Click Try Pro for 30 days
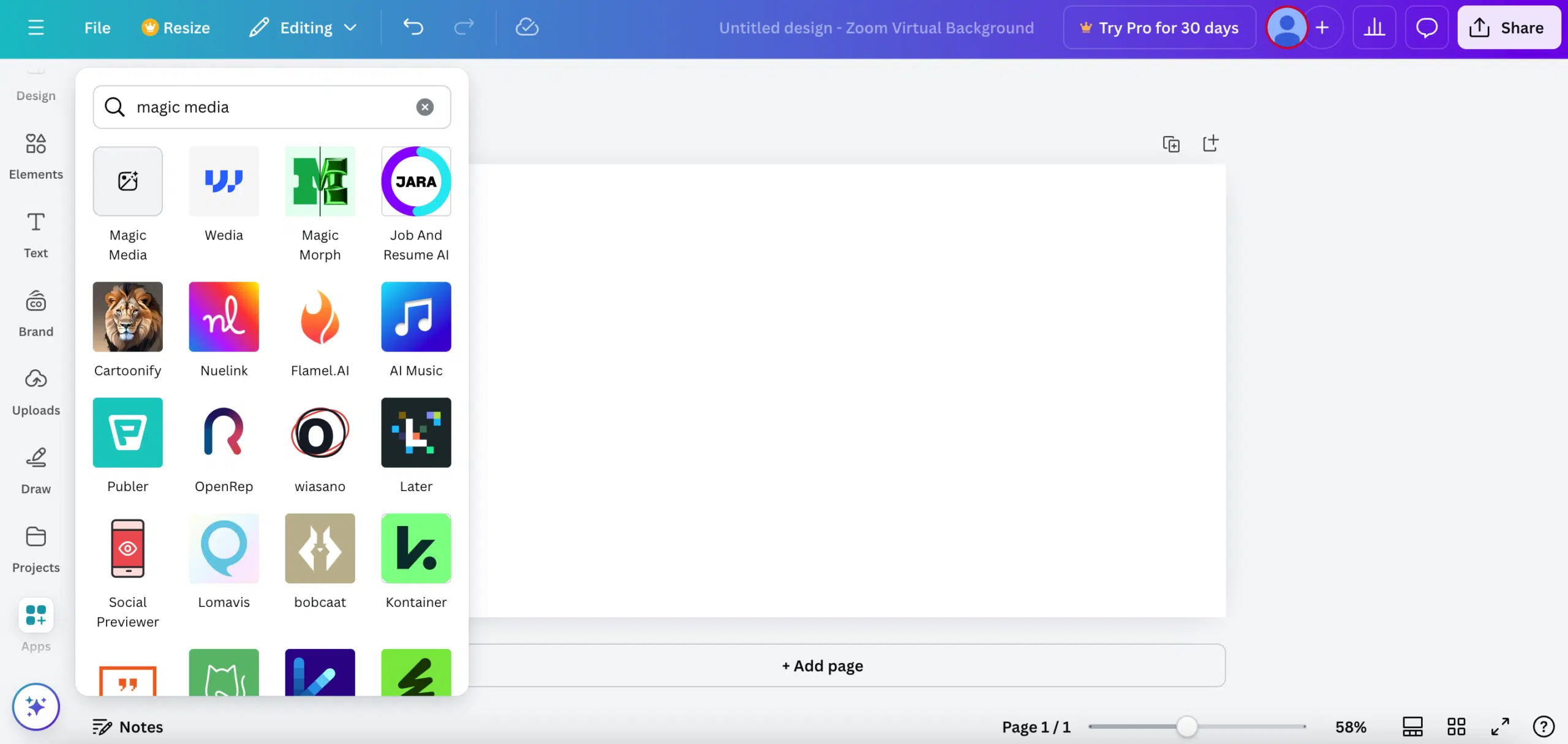 [x=1159, y=28]
